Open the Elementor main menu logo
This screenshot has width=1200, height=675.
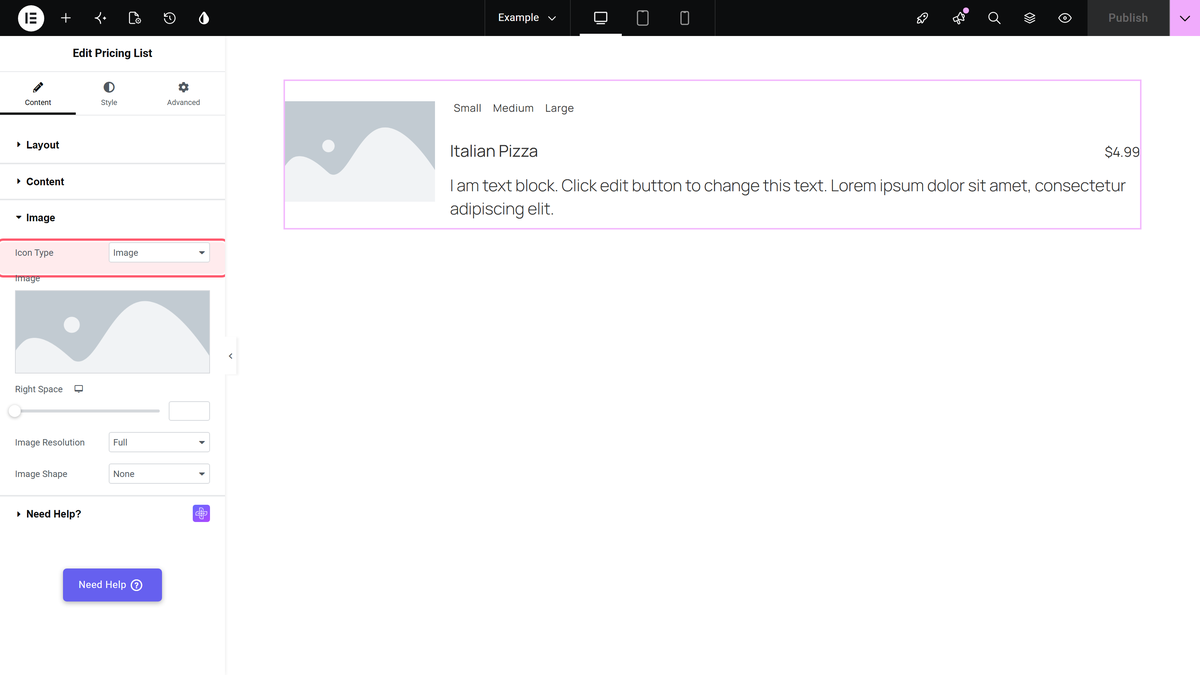[x=31, y=18]
